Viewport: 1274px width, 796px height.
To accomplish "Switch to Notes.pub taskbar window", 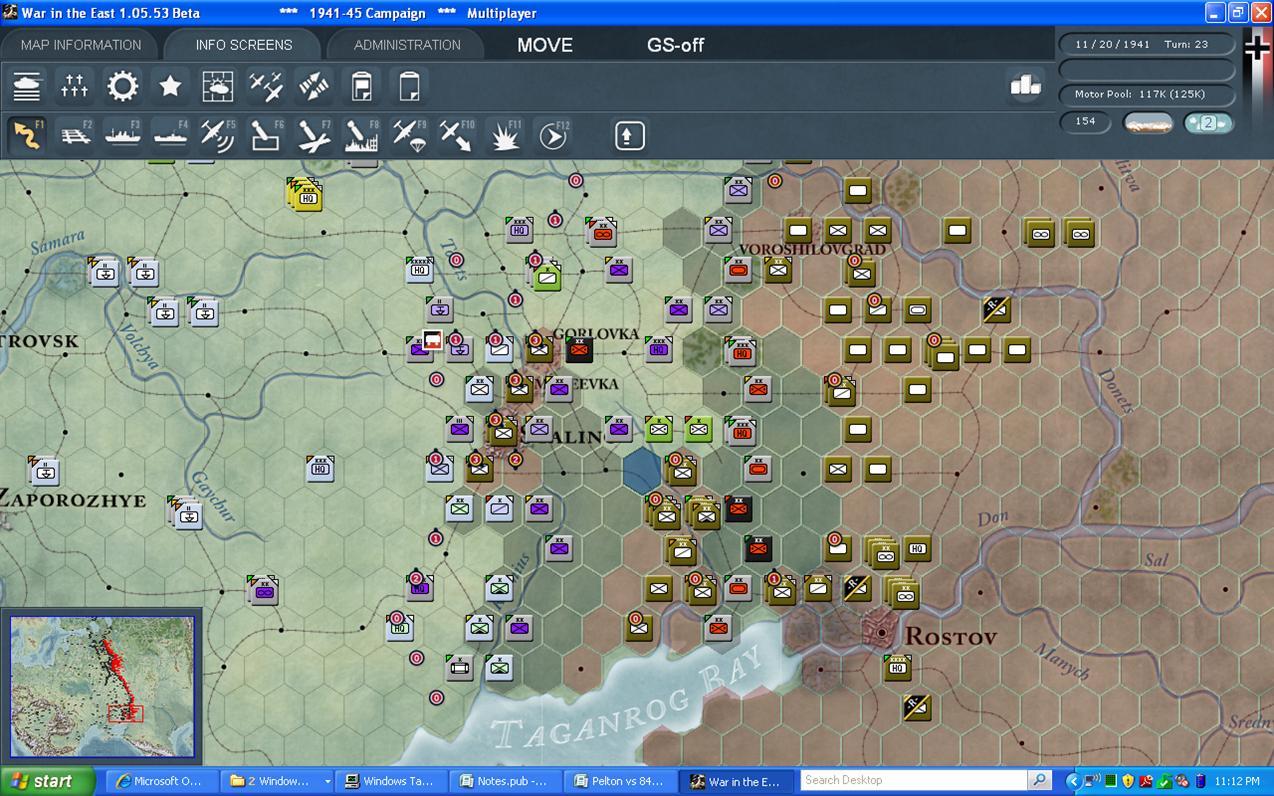I will click(x=504, y=781).
